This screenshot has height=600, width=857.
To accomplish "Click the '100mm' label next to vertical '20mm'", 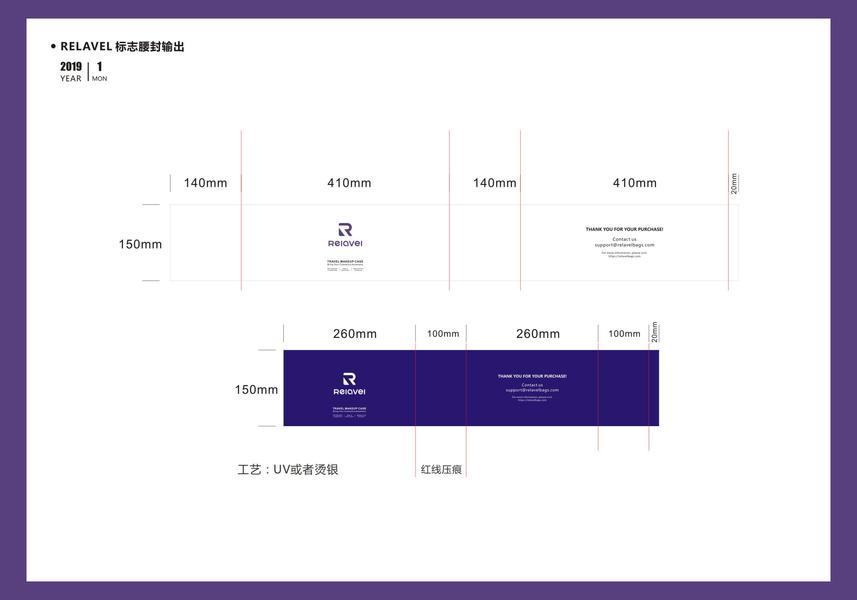I will click(x=624, y=334).
